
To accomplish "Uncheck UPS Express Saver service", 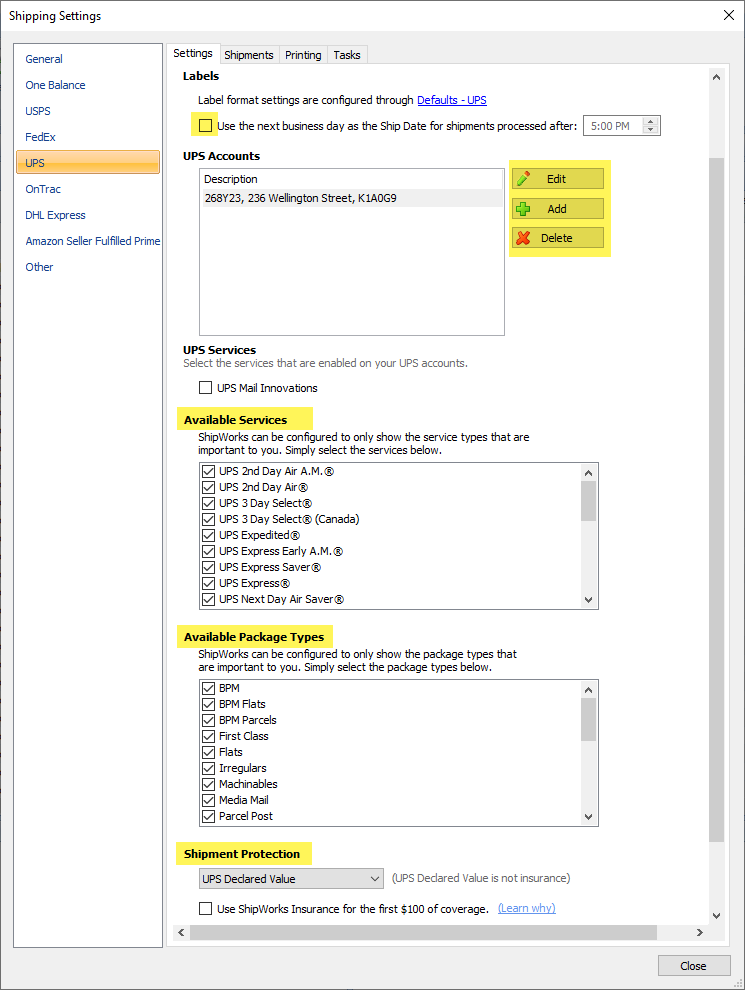I will (208, 567).
